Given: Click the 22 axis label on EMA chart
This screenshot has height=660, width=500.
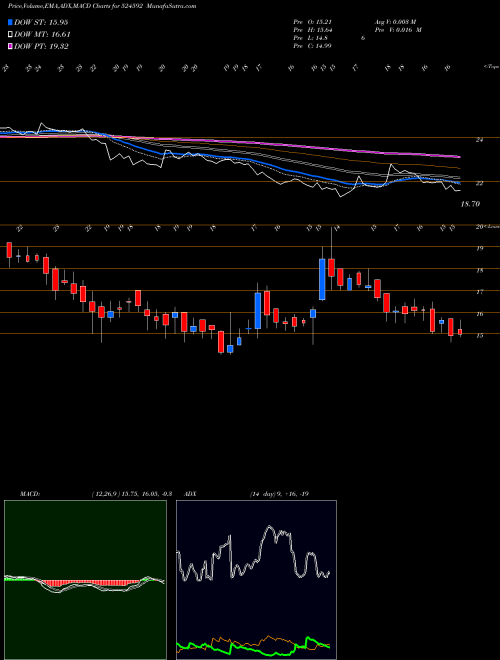Looking at the screenshot, I should click(x=479, y=184).
